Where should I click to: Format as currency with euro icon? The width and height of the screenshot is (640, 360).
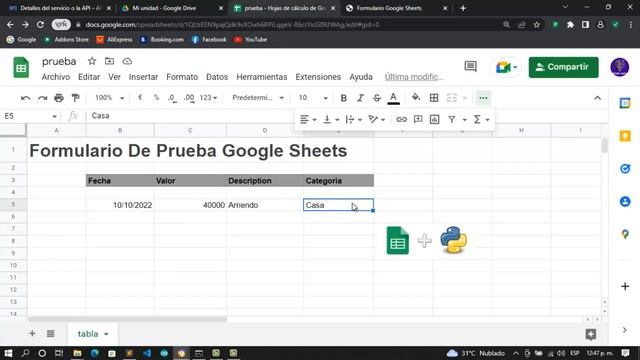click(x=140, y=98)
